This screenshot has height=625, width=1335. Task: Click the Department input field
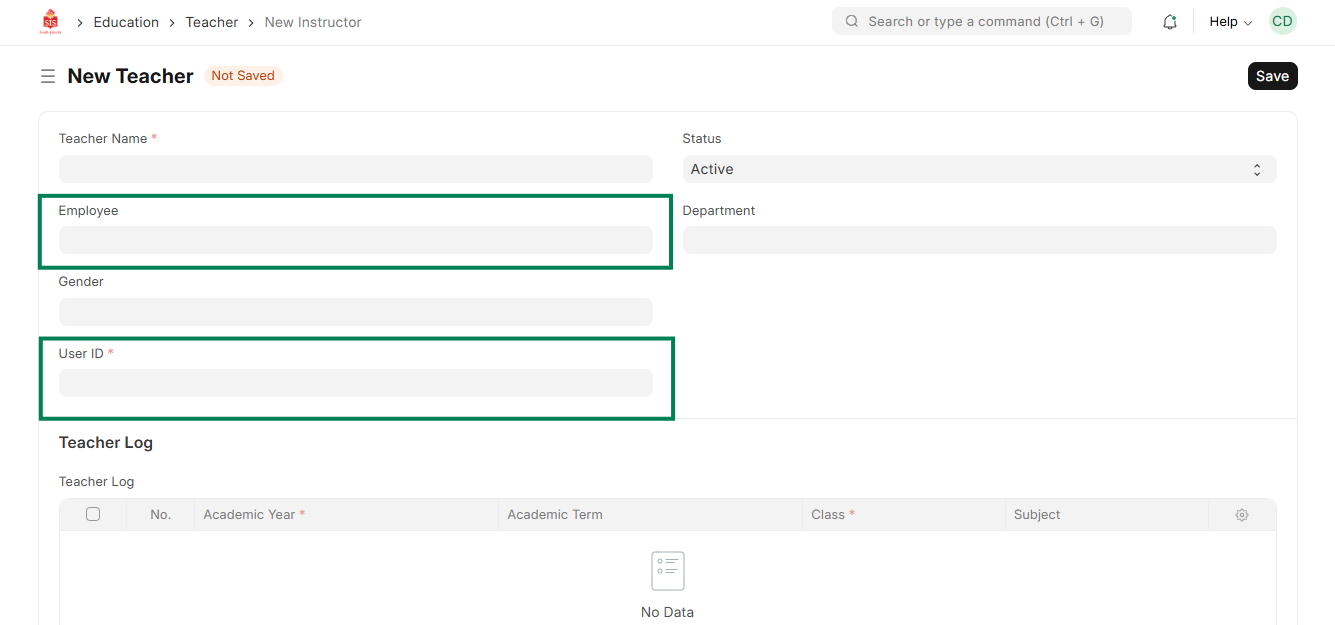coord(979,240)
